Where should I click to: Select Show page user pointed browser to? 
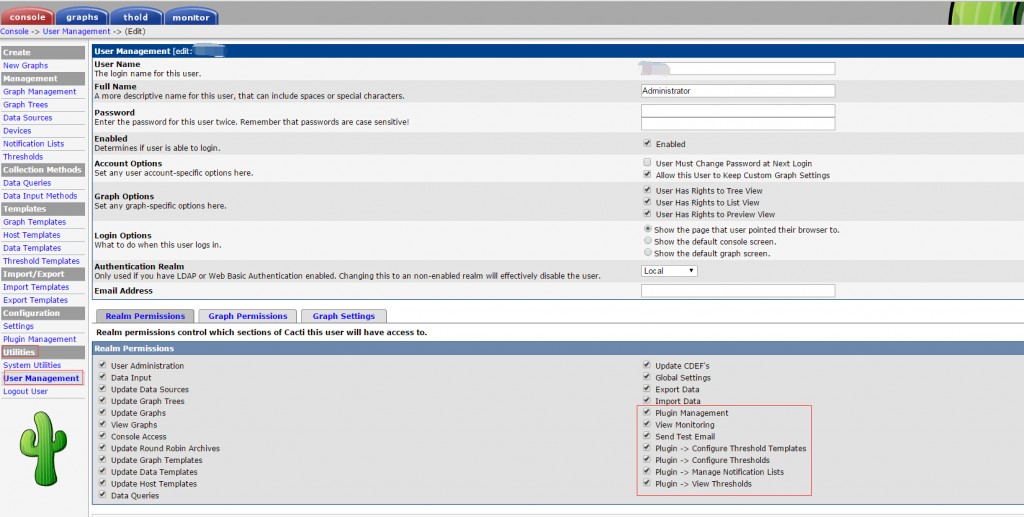(x=648, y=229)
